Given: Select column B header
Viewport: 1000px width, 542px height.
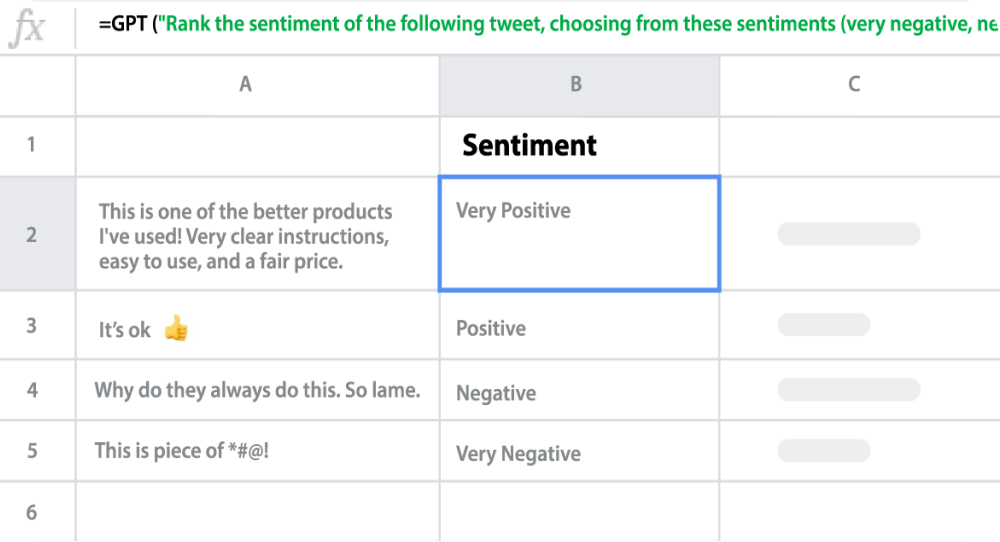Looking at the screenshot, I should 576,85.
